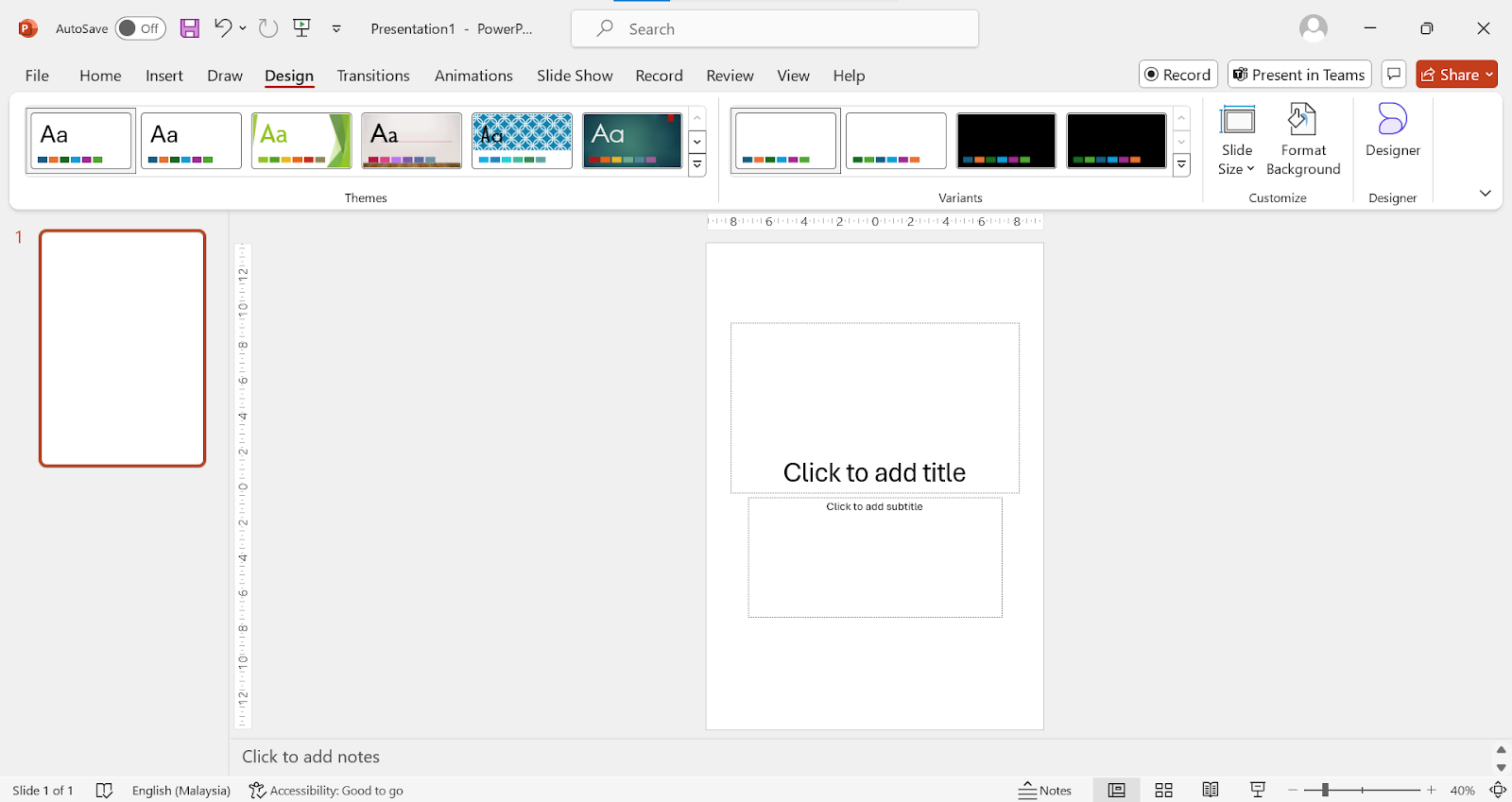The image size is (1512, 802).
Task: Apply the Gallery theme with wooden bar
Action: [412, 141]
